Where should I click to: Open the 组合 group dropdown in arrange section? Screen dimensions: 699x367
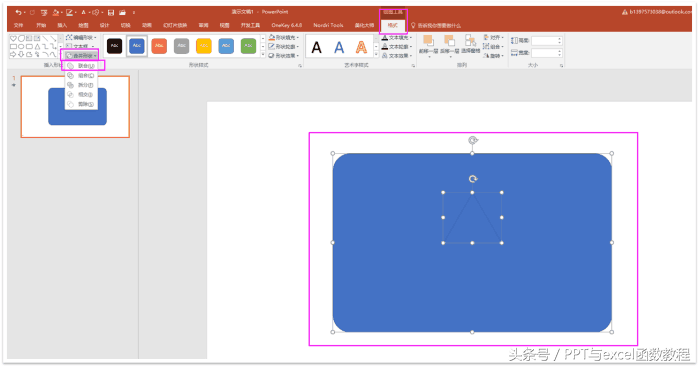click(x=494, y=46)
